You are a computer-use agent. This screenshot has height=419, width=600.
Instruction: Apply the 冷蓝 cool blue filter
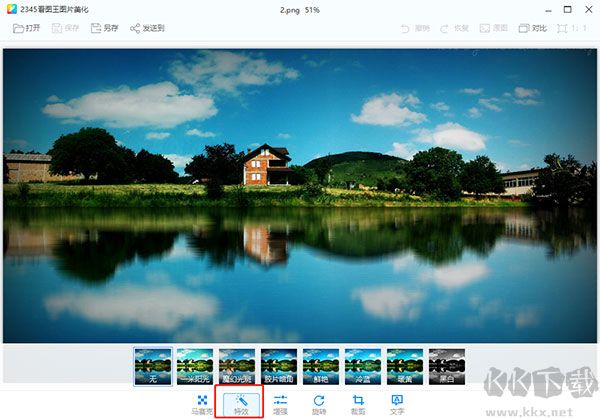[363, 366]
